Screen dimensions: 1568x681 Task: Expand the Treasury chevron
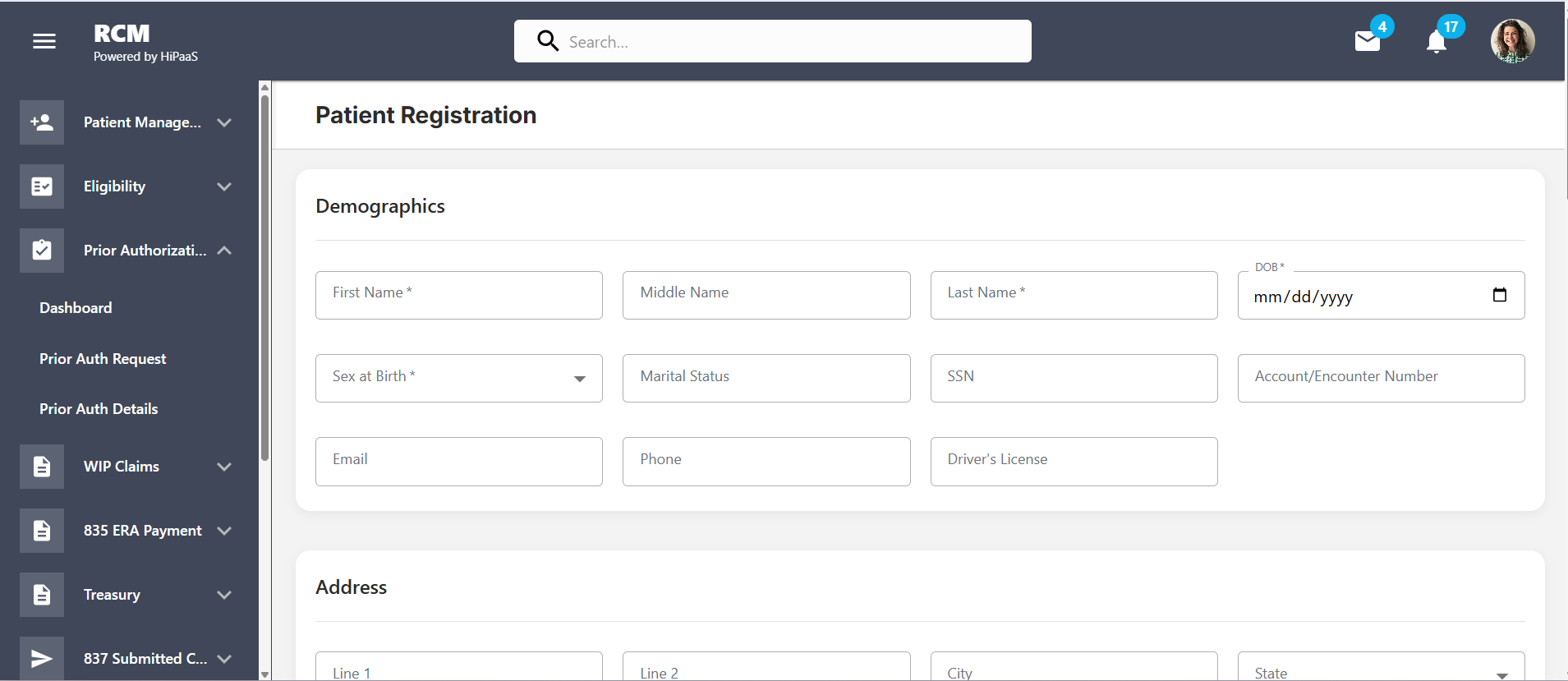pyautogui.click(x=224, y=595)
